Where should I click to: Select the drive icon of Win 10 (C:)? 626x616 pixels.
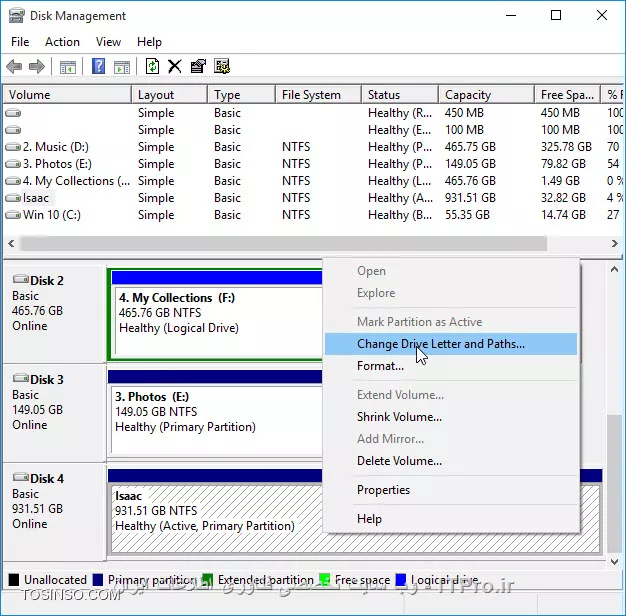(13, 215)
